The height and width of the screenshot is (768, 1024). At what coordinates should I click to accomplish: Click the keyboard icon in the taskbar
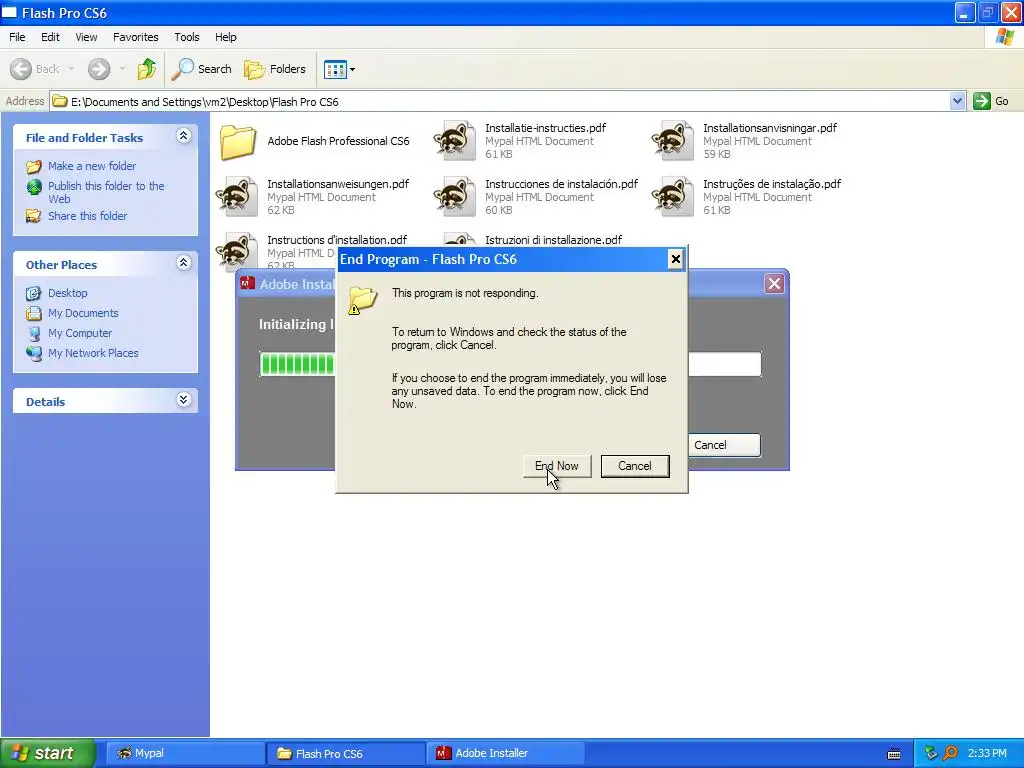coord(894,754)
